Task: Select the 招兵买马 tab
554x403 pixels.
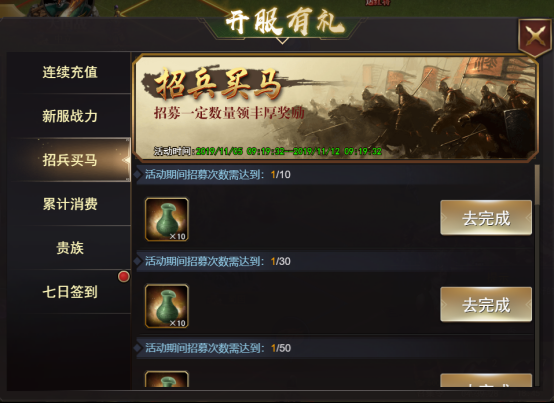Action: 70,160
